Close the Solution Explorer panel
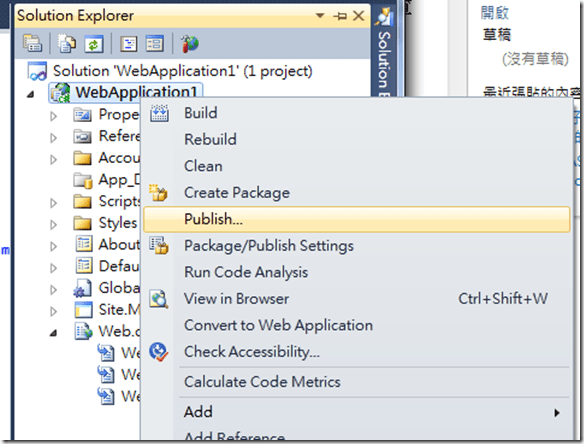Image resolution: width=584 pixels, height=444 pixels. (358, 16)
